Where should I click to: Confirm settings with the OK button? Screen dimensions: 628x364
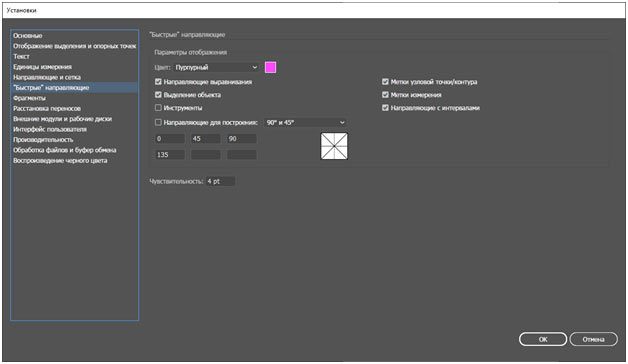click(543, 339)
